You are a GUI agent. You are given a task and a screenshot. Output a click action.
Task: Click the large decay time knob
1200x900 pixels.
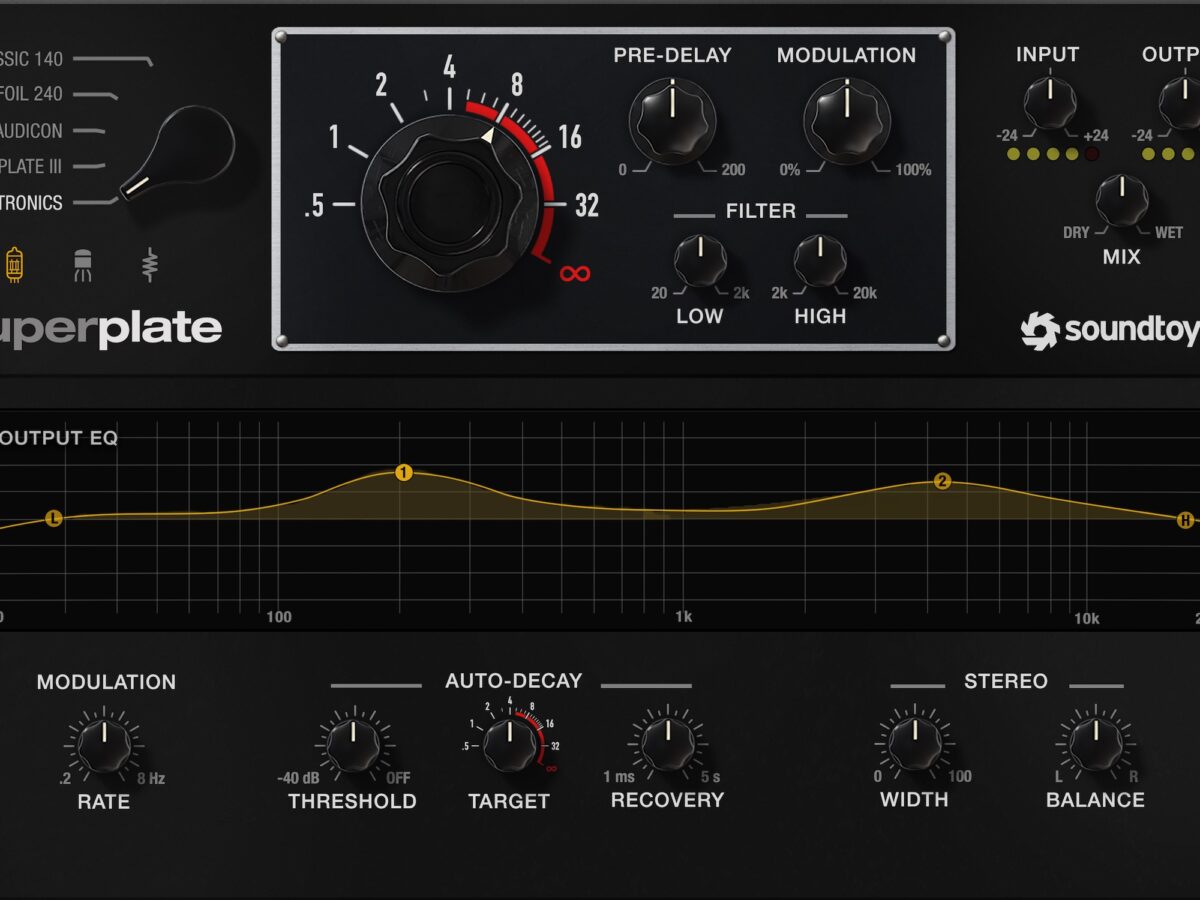click(449, 203)
